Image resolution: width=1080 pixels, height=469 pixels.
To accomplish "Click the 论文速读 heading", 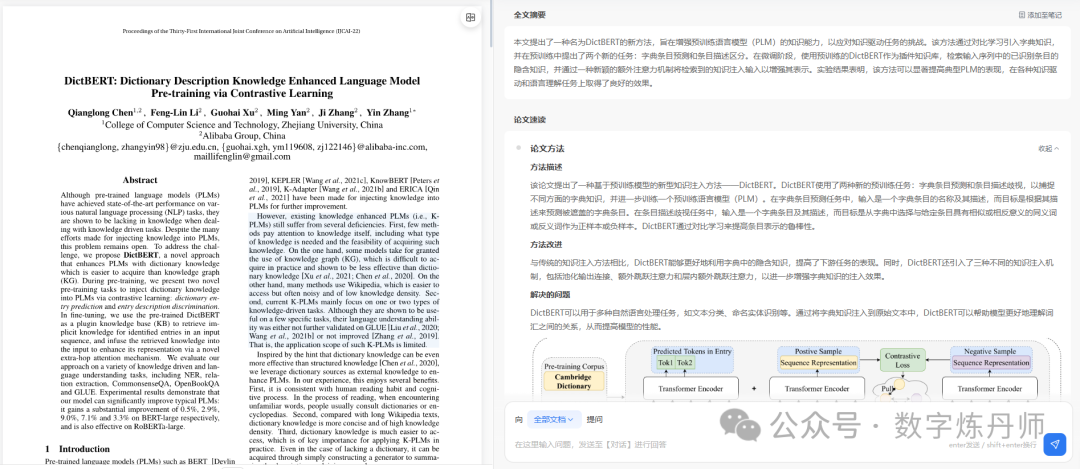I will 530,119.
